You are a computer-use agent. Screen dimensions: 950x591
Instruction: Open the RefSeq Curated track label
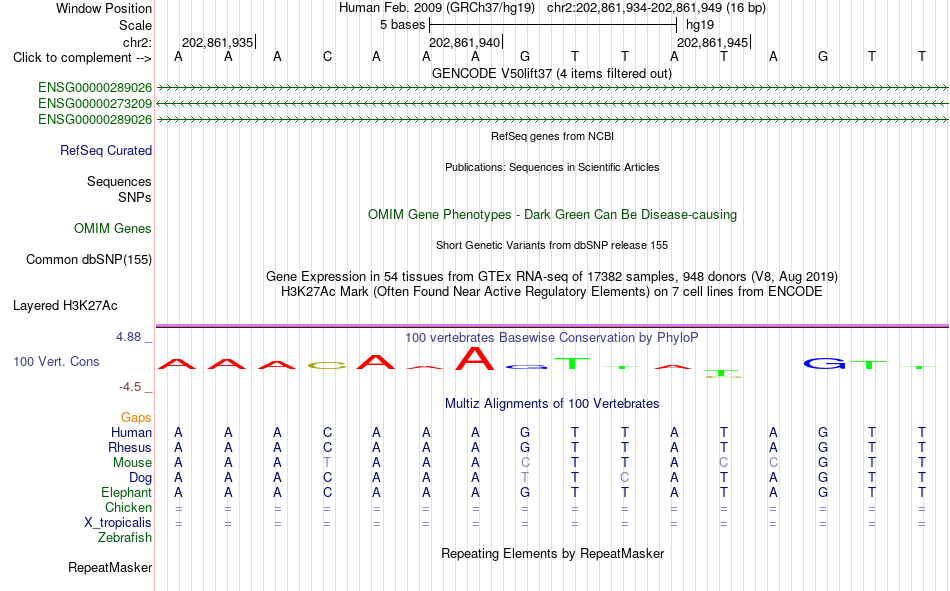tap(105, 150)
